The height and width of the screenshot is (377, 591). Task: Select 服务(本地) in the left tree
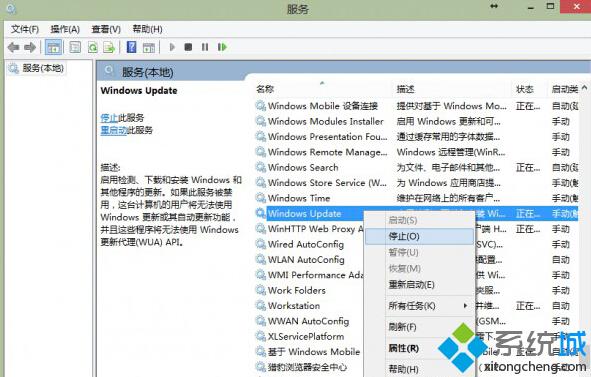tap(43, 68)
